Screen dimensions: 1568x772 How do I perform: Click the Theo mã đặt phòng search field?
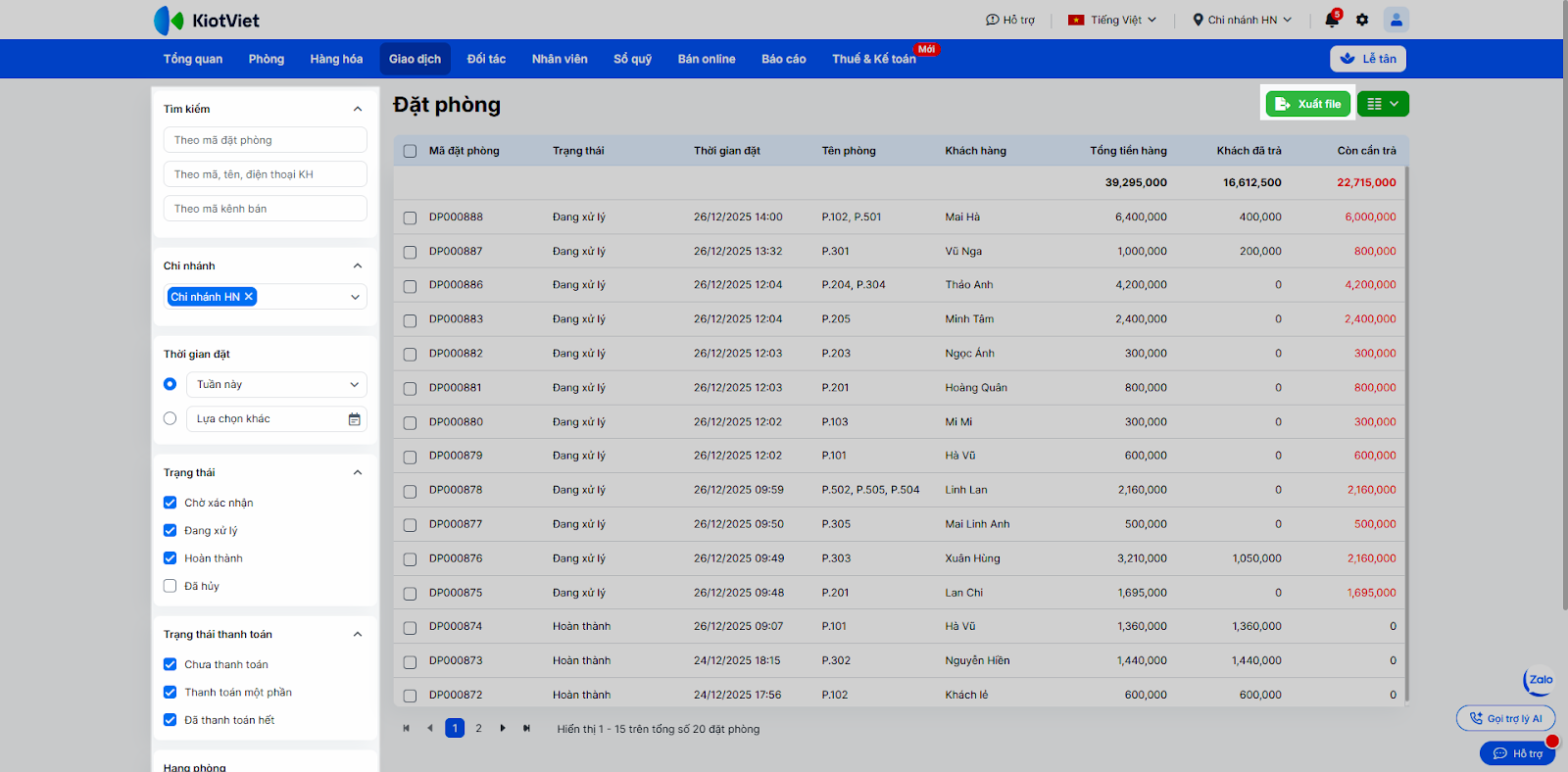click(x=265, y=140)
